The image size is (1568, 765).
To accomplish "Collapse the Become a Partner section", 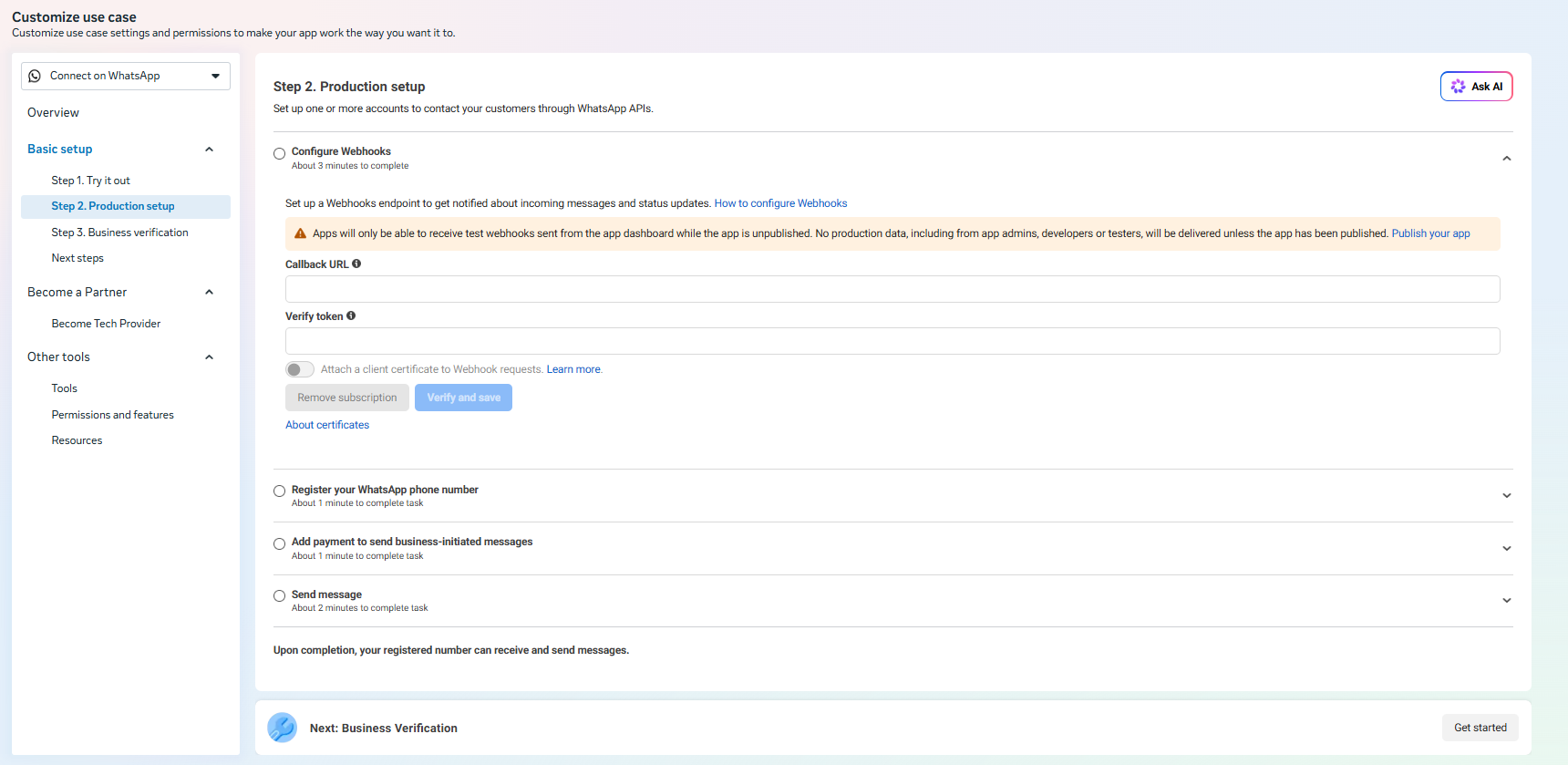I will [x=209, y=293].
